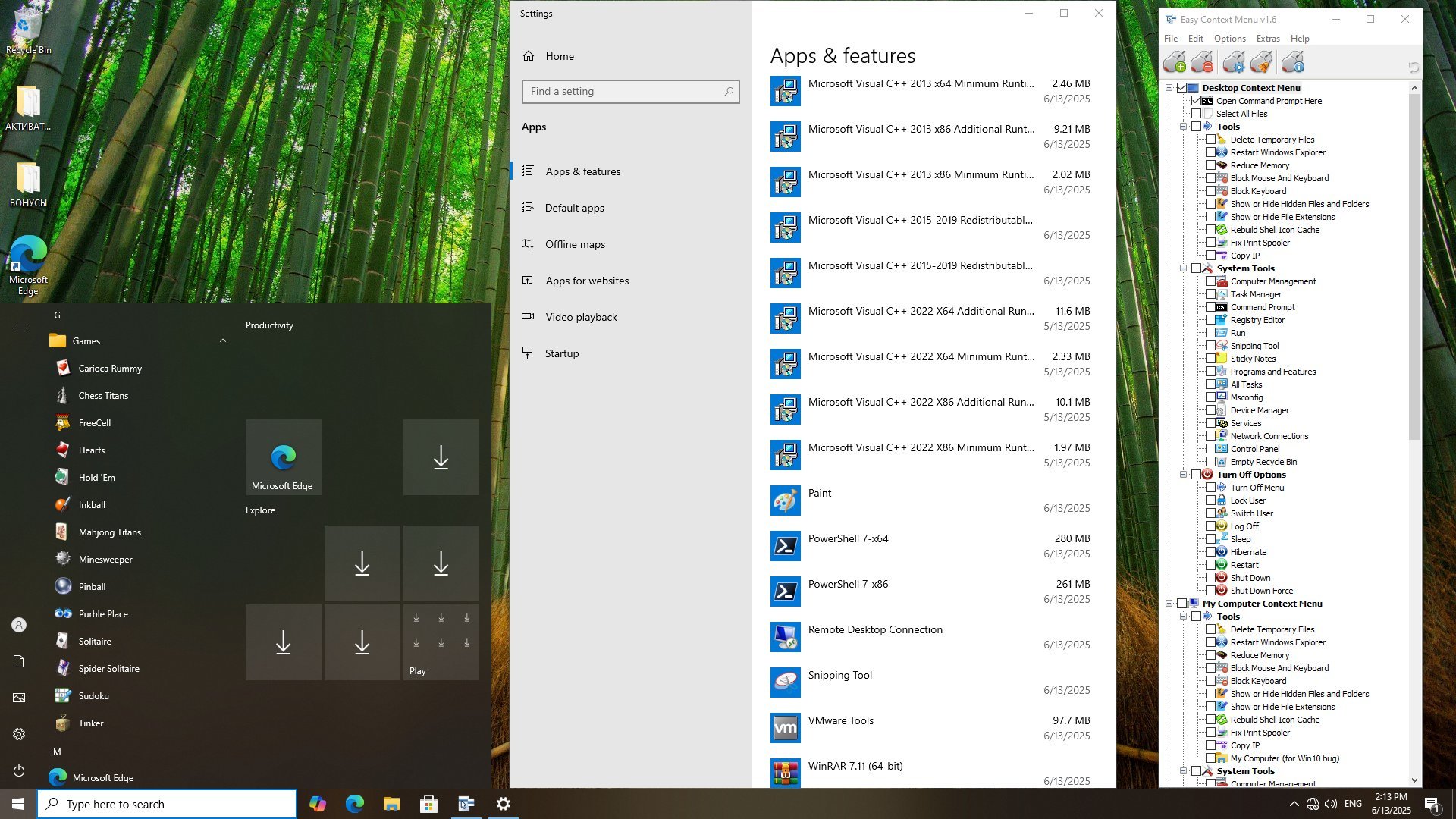Enable Registry Editor under Desktop System Tools
The height and width of the screenshot is (819, 1456).
pyautogui.click(x=1211, y=320)
